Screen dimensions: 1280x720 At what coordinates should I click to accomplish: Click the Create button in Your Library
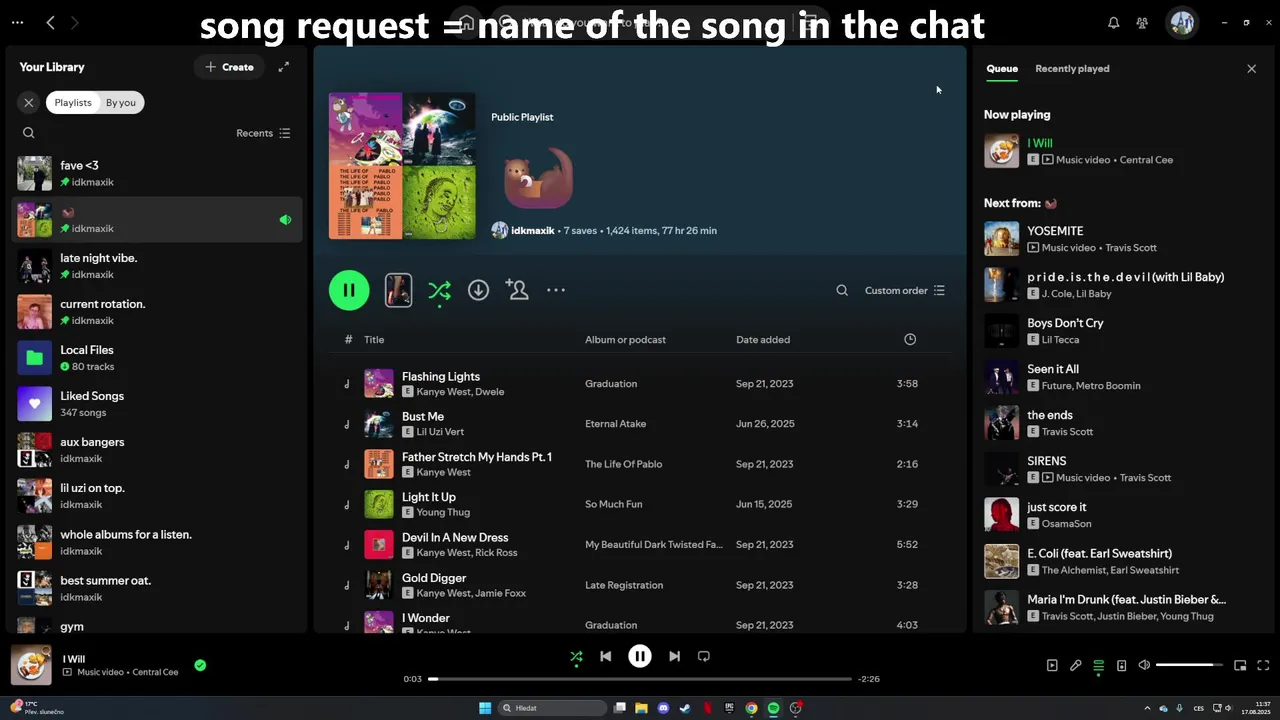click(x=229, y=67)
